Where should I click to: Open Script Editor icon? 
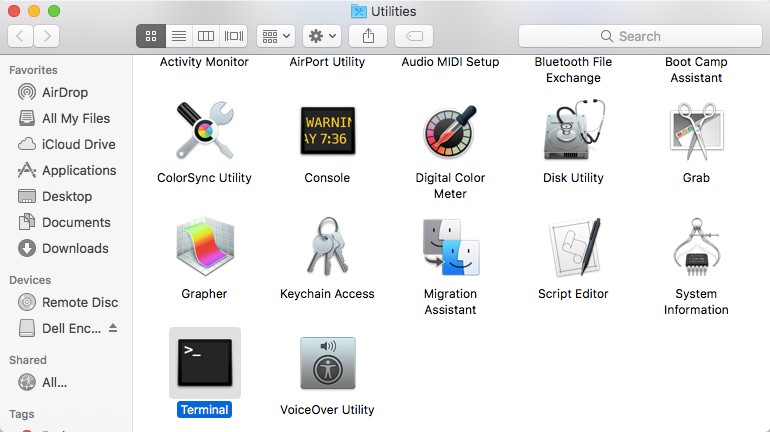573,248
